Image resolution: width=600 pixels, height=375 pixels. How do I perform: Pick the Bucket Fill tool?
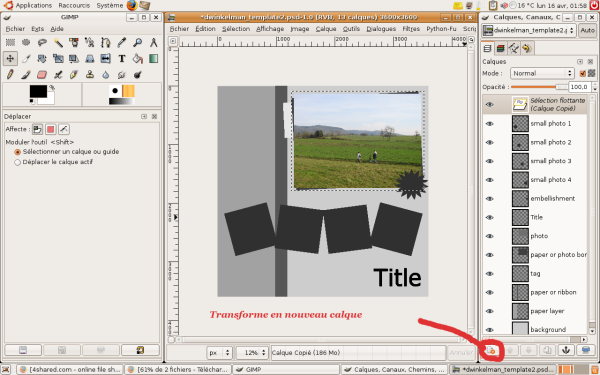tap(138, 59)
